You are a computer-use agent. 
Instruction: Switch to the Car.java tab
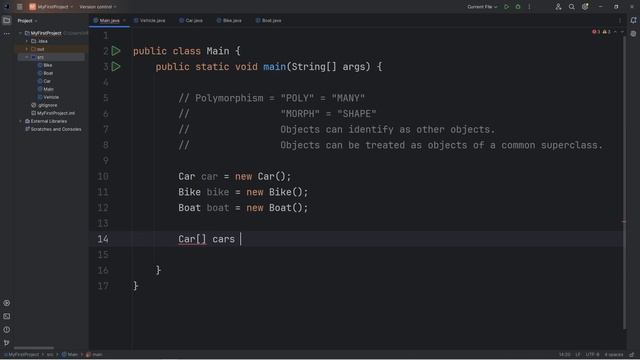click(191, 20)
